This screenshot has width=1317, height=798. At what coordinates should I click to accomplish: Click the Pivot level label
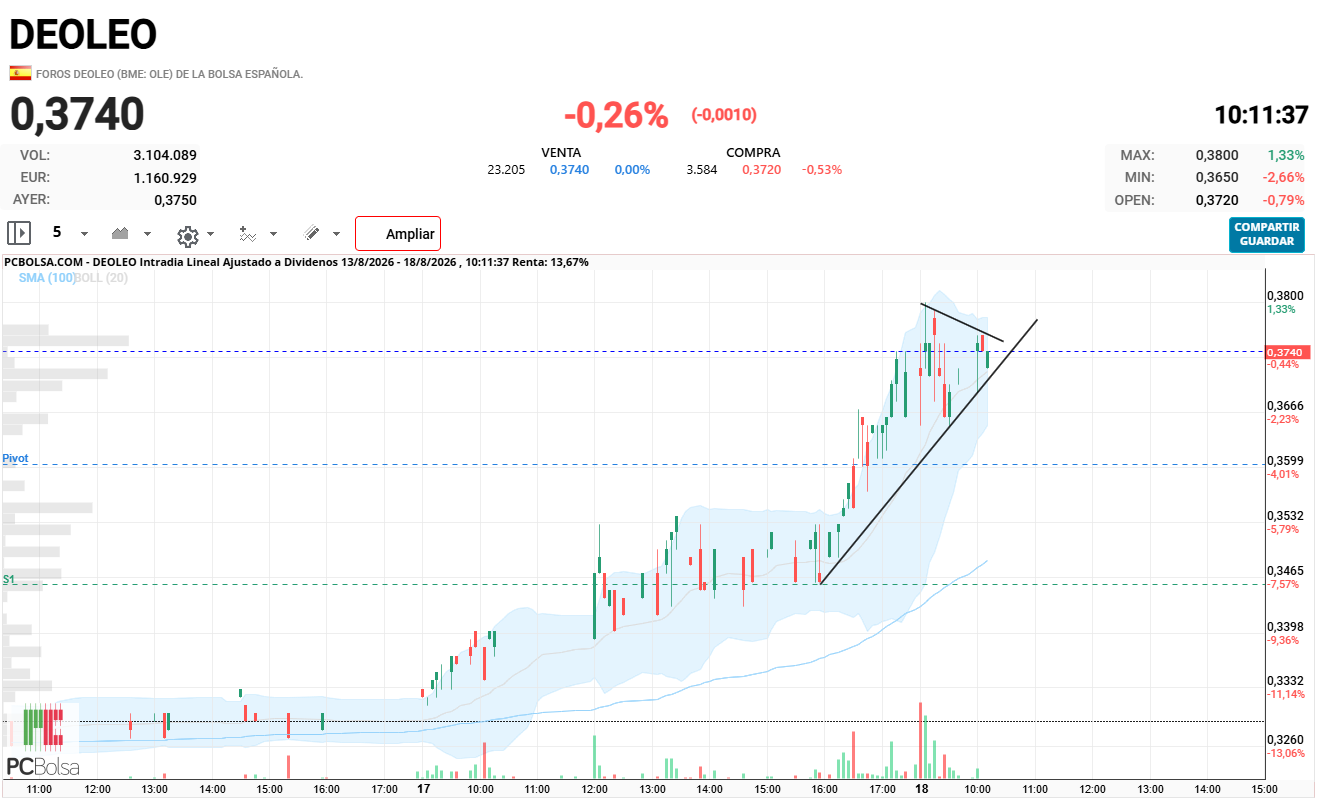coord(15,458)
